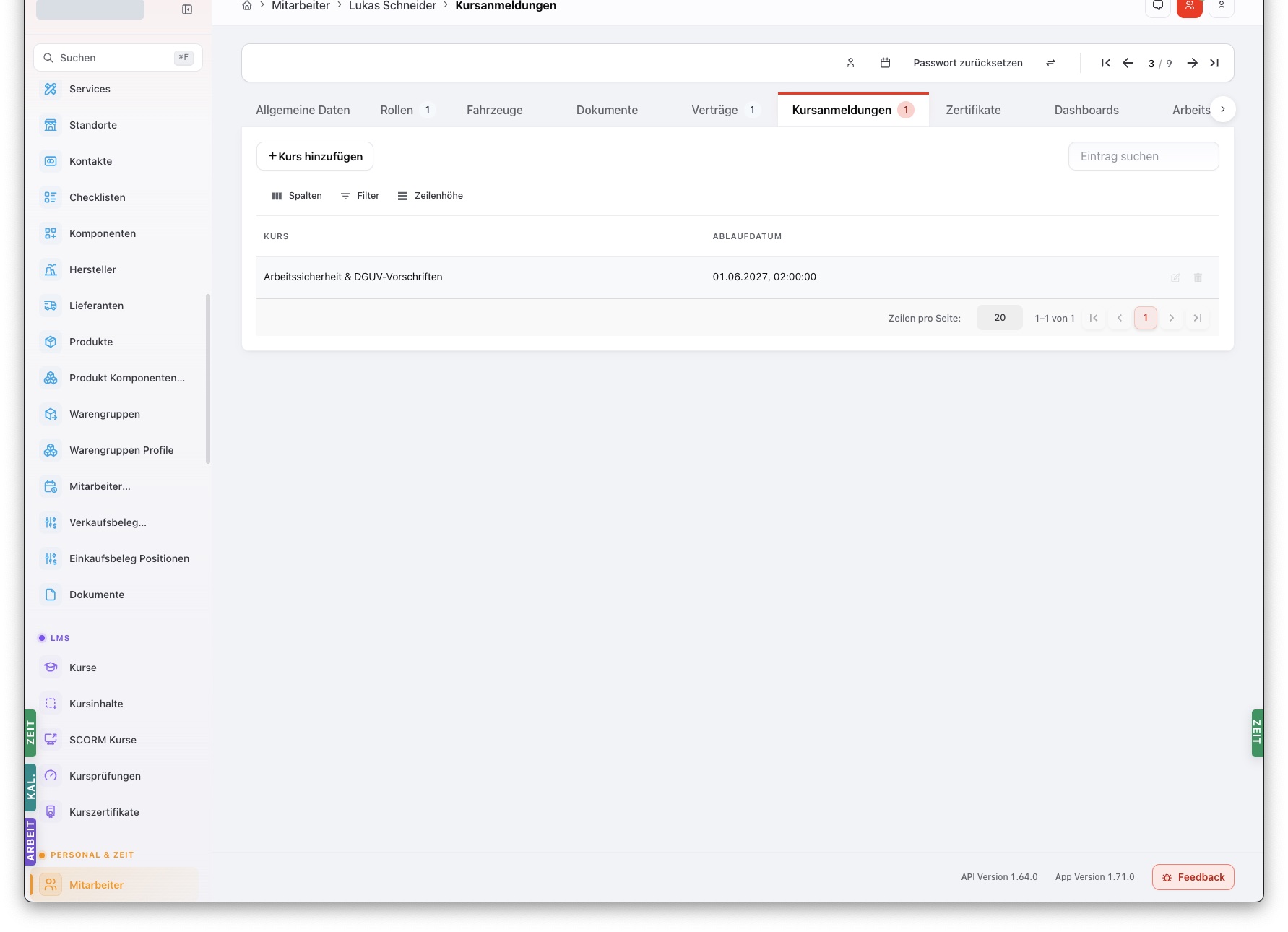Image resolution: width=1288 pixels, height=932 pixels.
Task: Click table's last page arrow
Action: pos(1198,318)
